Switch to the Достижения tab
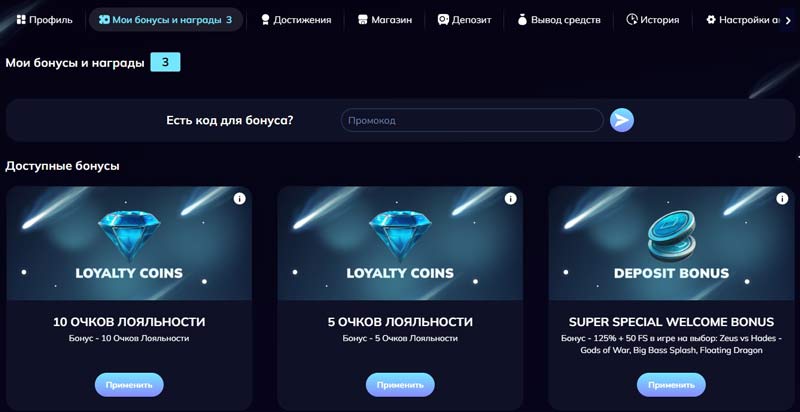The image size is (800, 412). [296, 19]
